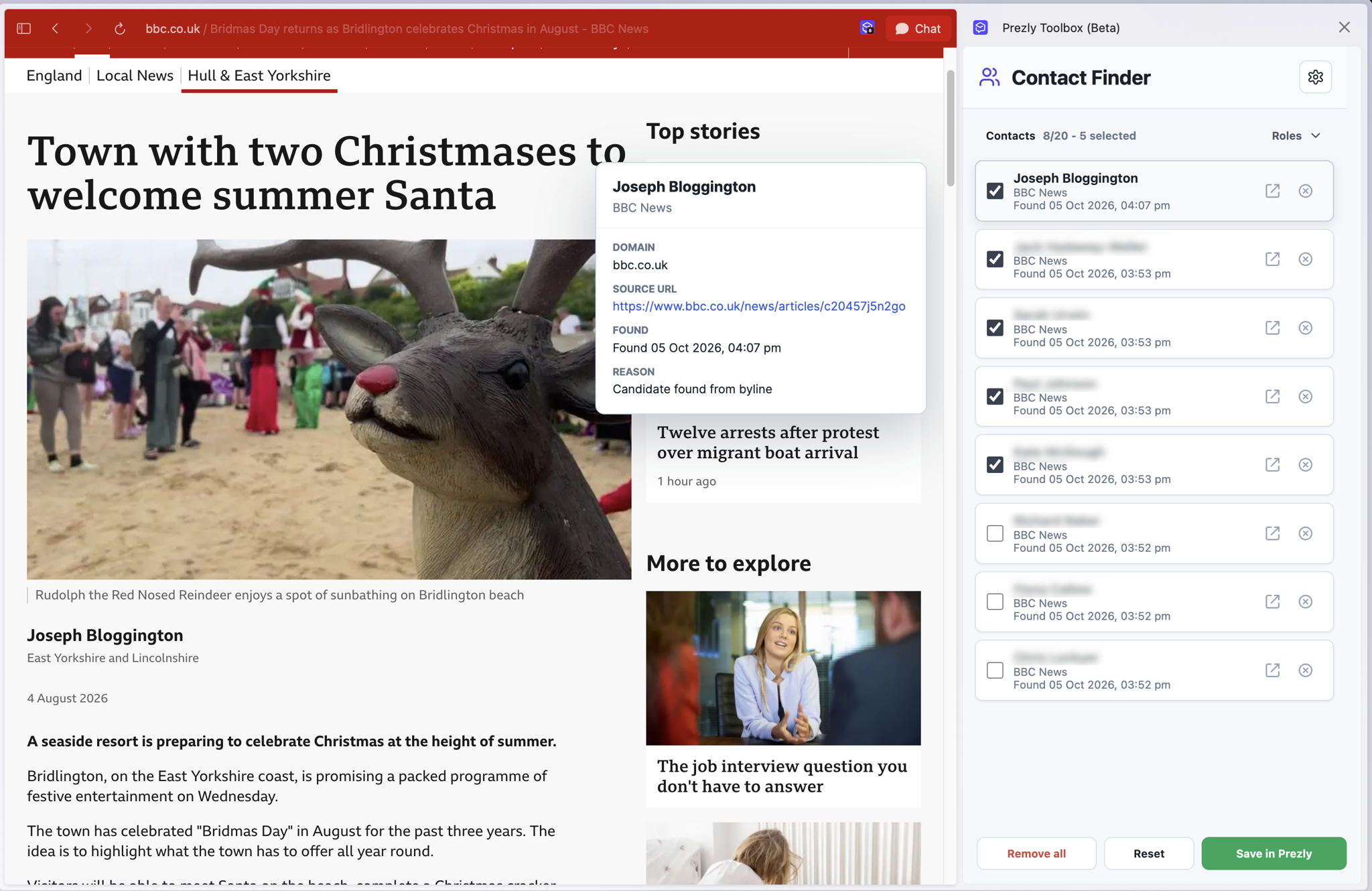Open Joseph Bloggington contact in new window
Screen dimensions: 1372x891
click(1272, 191)
